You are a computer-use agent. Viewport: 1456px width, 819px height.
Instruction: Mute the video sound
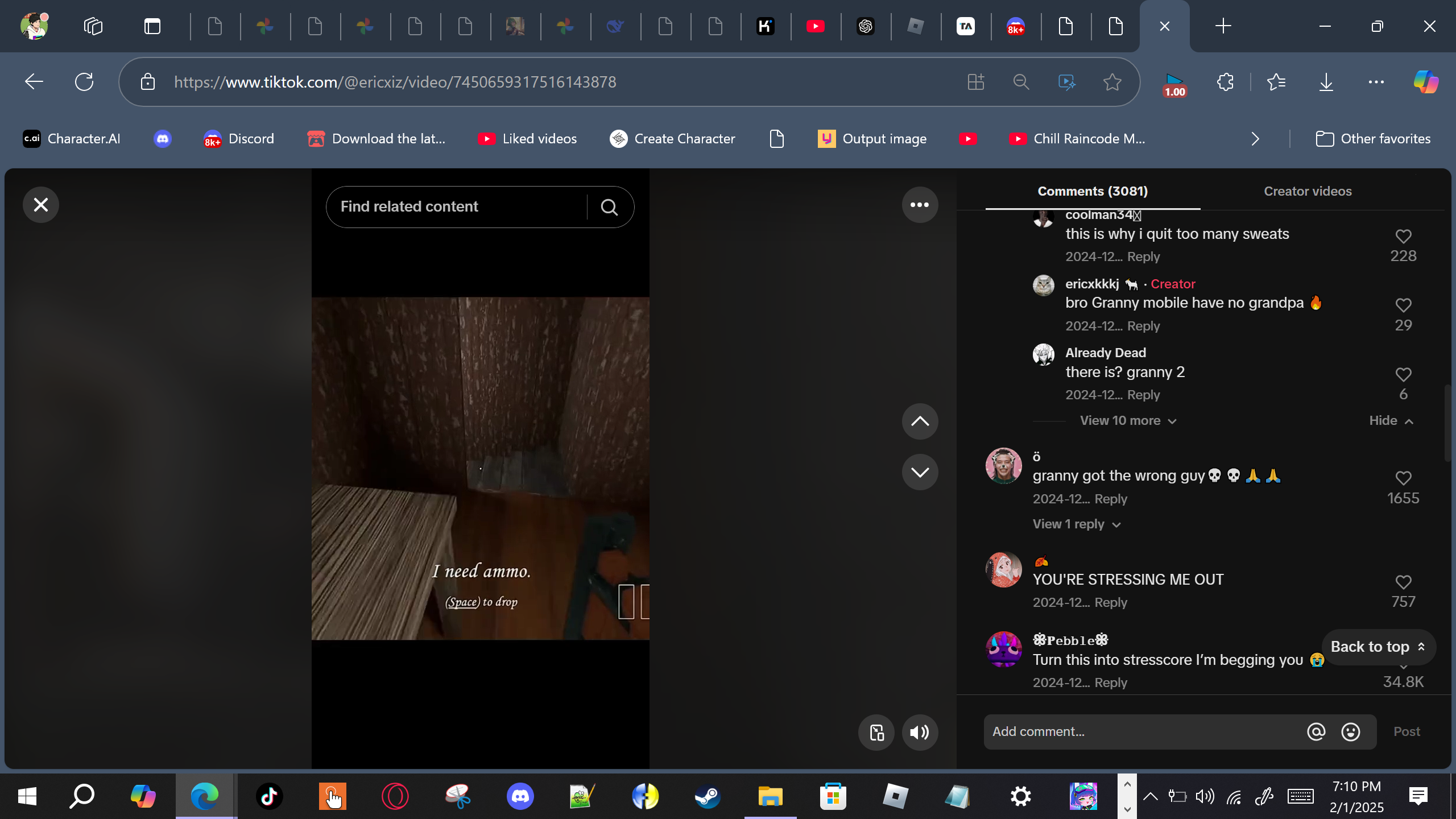point(919,733)
